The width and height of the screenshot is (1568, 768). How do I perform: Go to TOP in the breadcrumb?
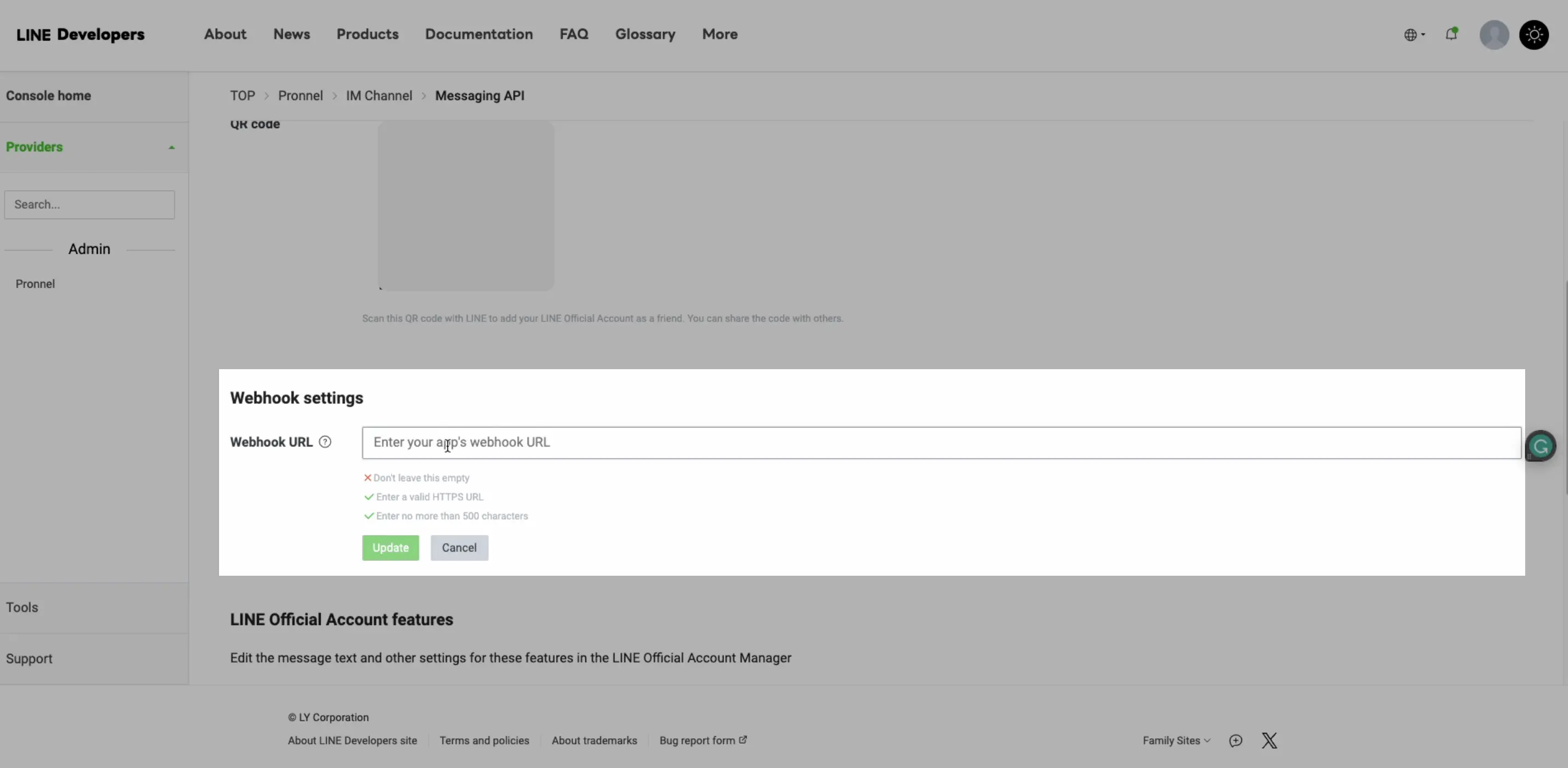click(x=242, y=96)
